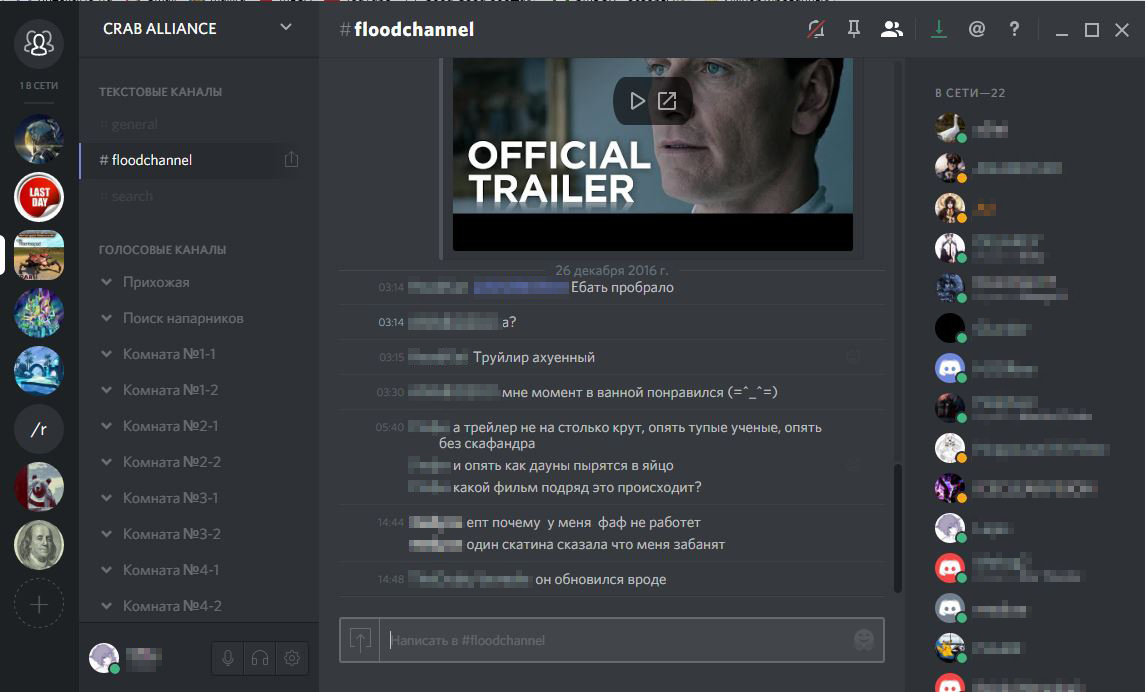Toggle the member list icon
1145x692 pixels.
pos(891,29)
